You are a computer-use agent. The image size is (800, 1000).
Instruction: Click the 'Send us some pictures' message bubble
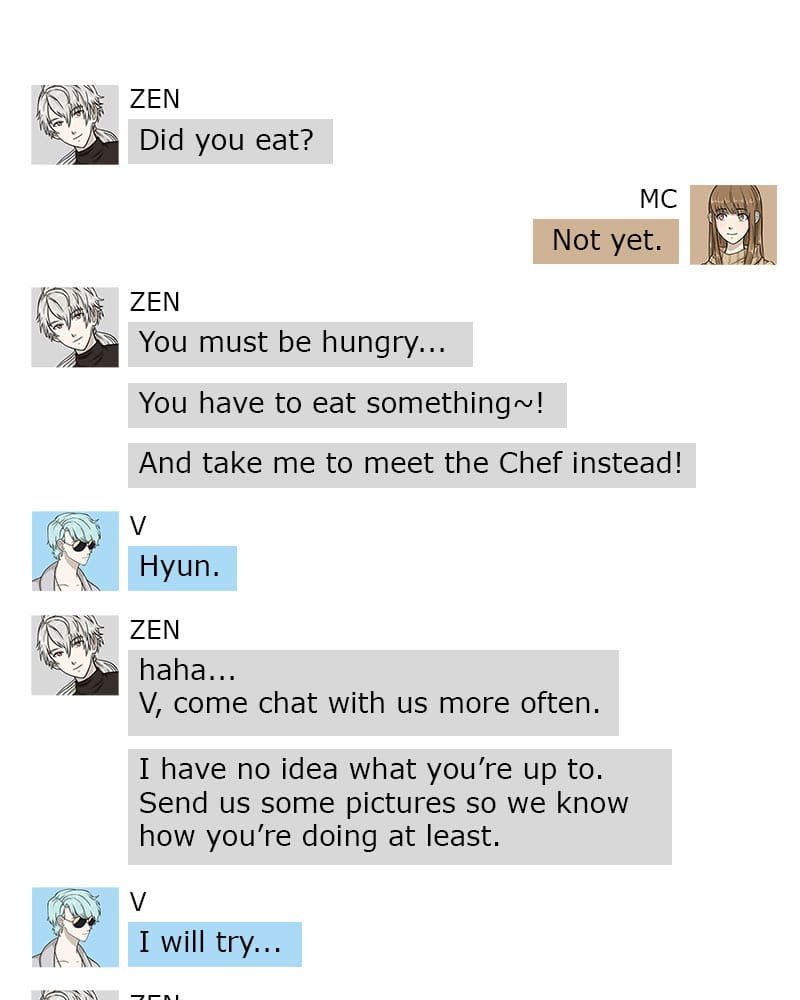pos(399,807)
